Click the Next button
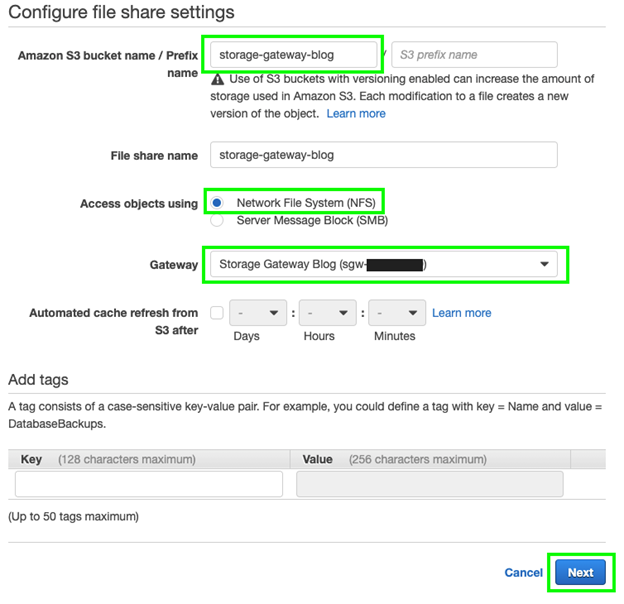 [580, 573]
